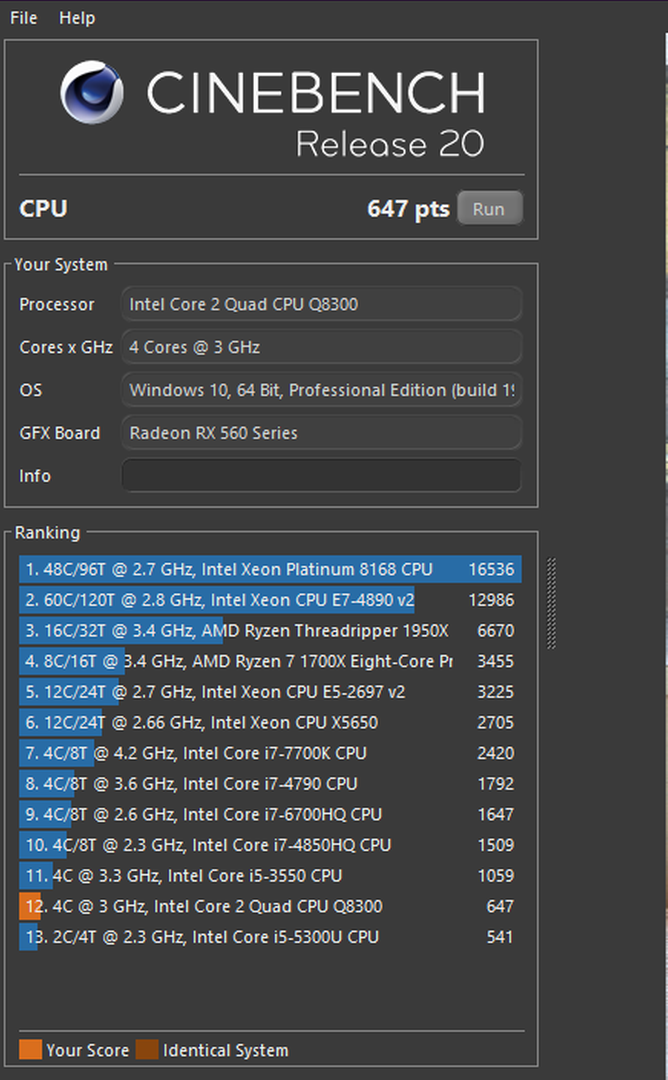Image resolution: width=668 pixels, height=1080 pixels.
Task: Select the Core i7-4790 ranking row
Action: [270, 784]
